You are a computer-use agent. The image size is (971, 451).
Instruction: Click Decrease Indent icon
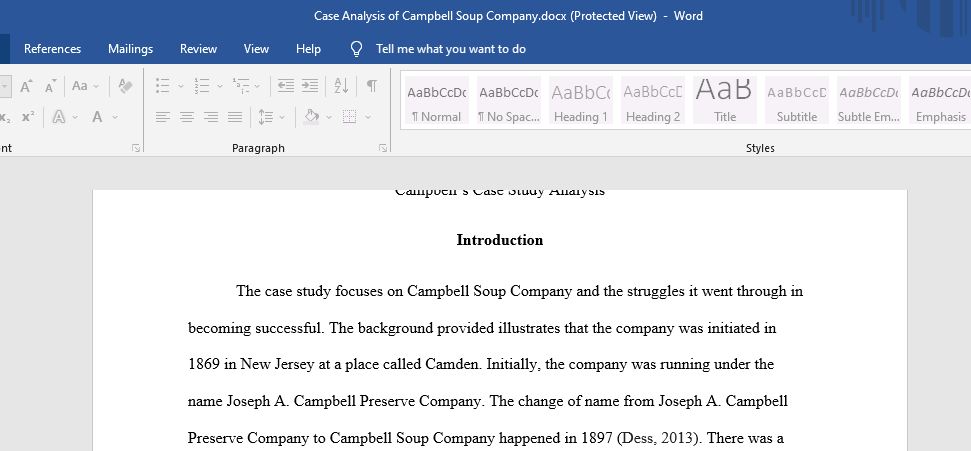[x=285, y=85]
